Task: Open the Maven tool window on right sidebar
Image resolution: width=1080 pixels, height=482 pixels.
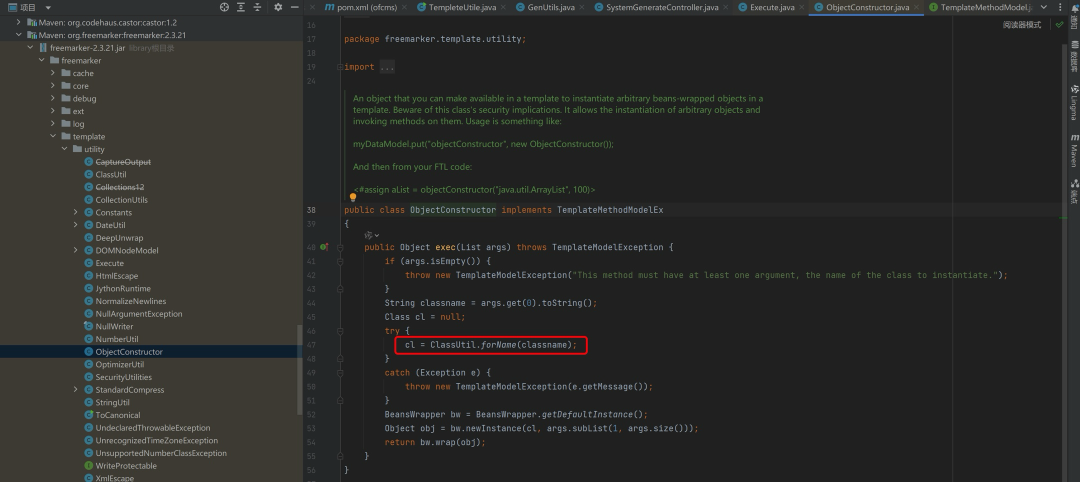Action: (x=1074, y=151)
